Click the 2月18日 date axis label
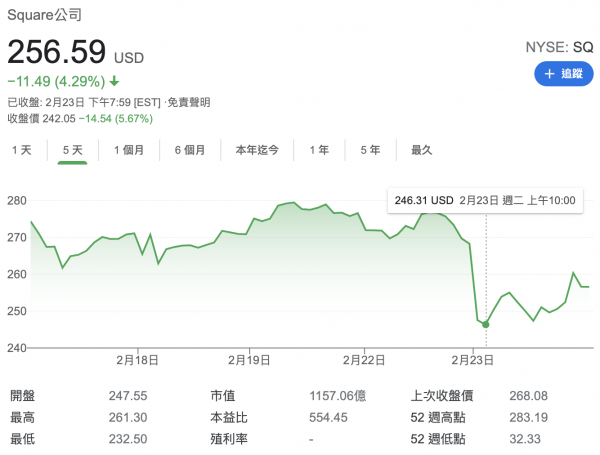 137,360
